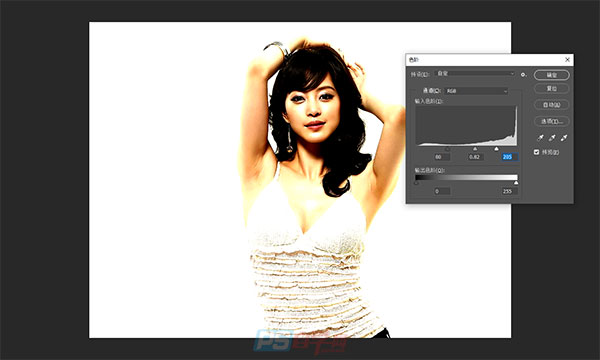Pick the gray point eyedropper

tap(552, 138)
